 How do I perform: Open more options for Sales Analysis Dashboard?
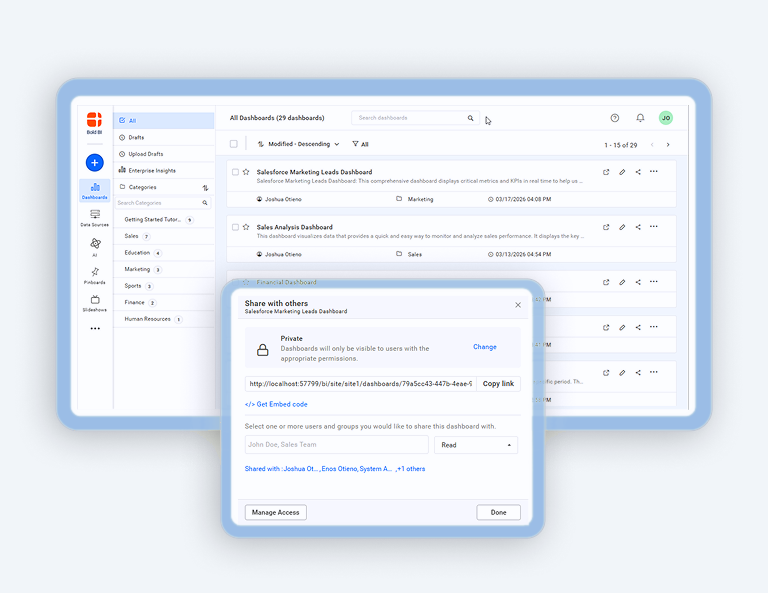pos(653,227)
